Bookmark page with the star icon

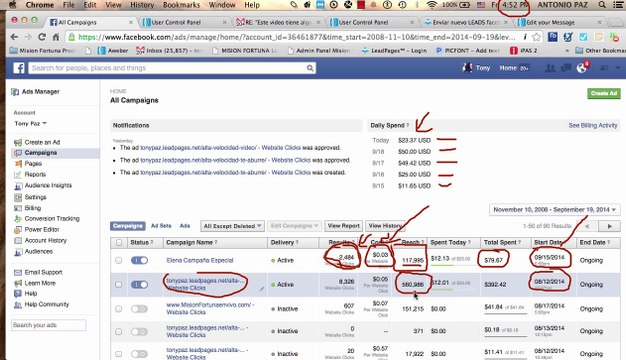536,37
